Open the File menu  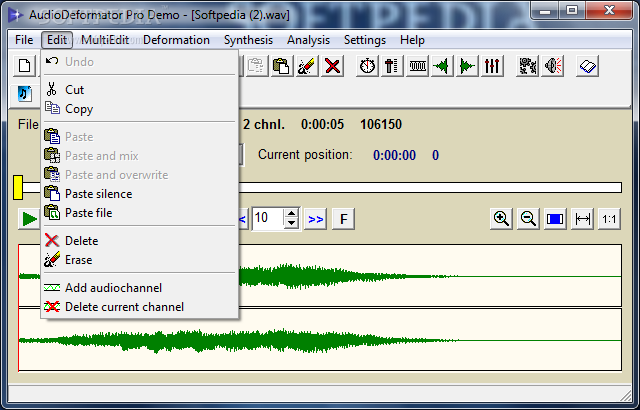tap(24, 40)
